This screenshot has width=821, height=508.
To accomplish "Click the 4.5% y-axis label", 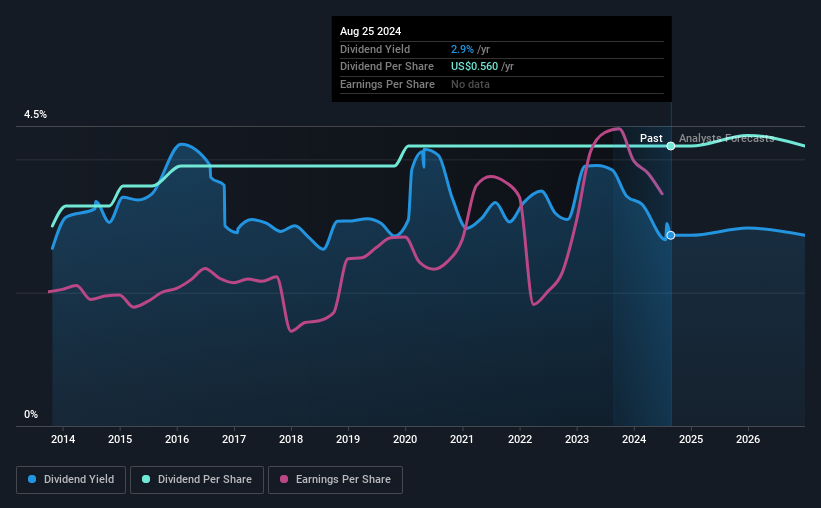I will (36, 115).
